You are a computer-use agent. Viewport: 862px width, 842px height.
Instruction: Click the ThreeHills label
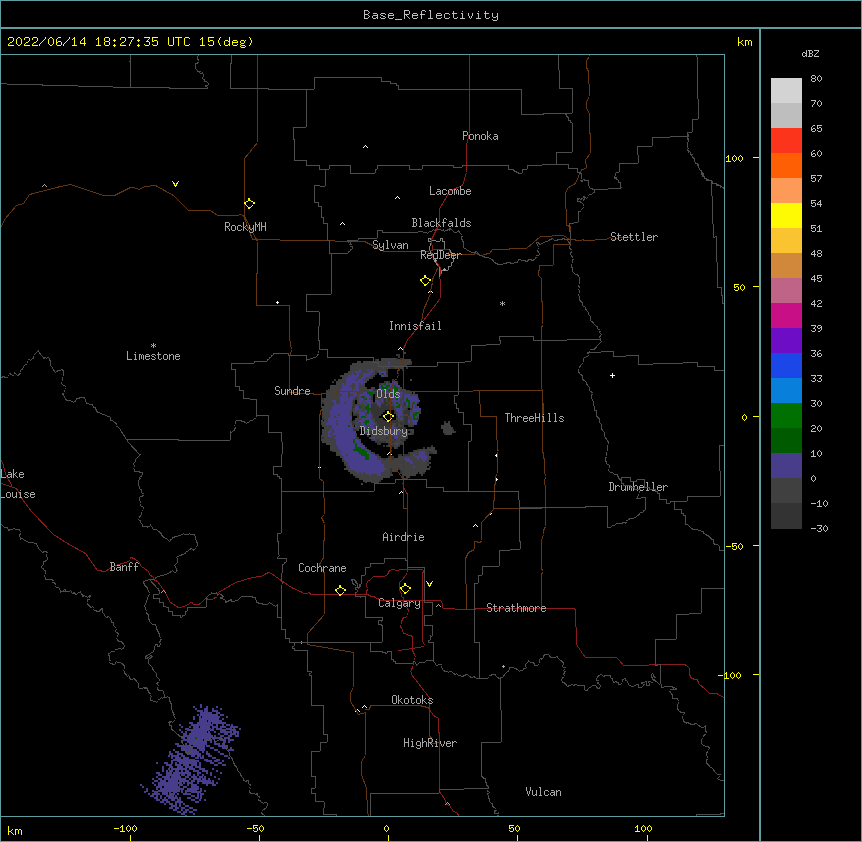[x=534, y=418]
